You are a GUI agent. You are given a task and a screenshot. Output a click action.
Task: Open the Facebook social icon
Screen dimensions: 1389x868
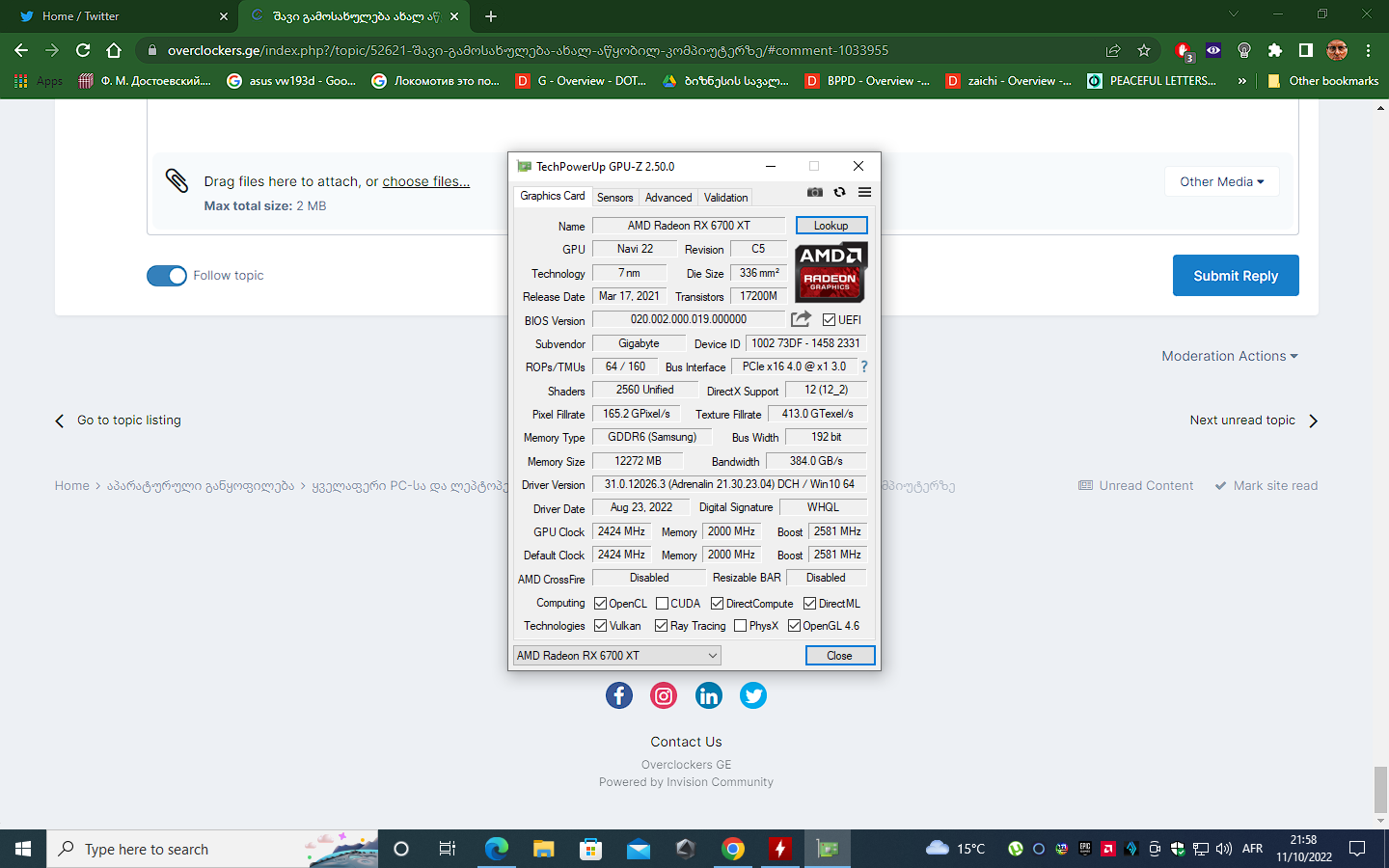tap(619, 695)
